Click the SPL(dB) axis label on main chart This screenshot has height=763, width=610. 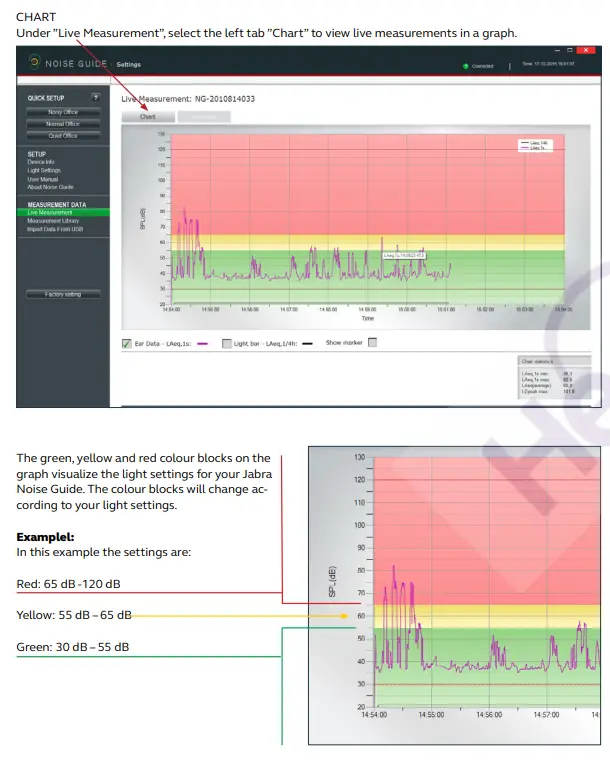click(x=143, y=219)
